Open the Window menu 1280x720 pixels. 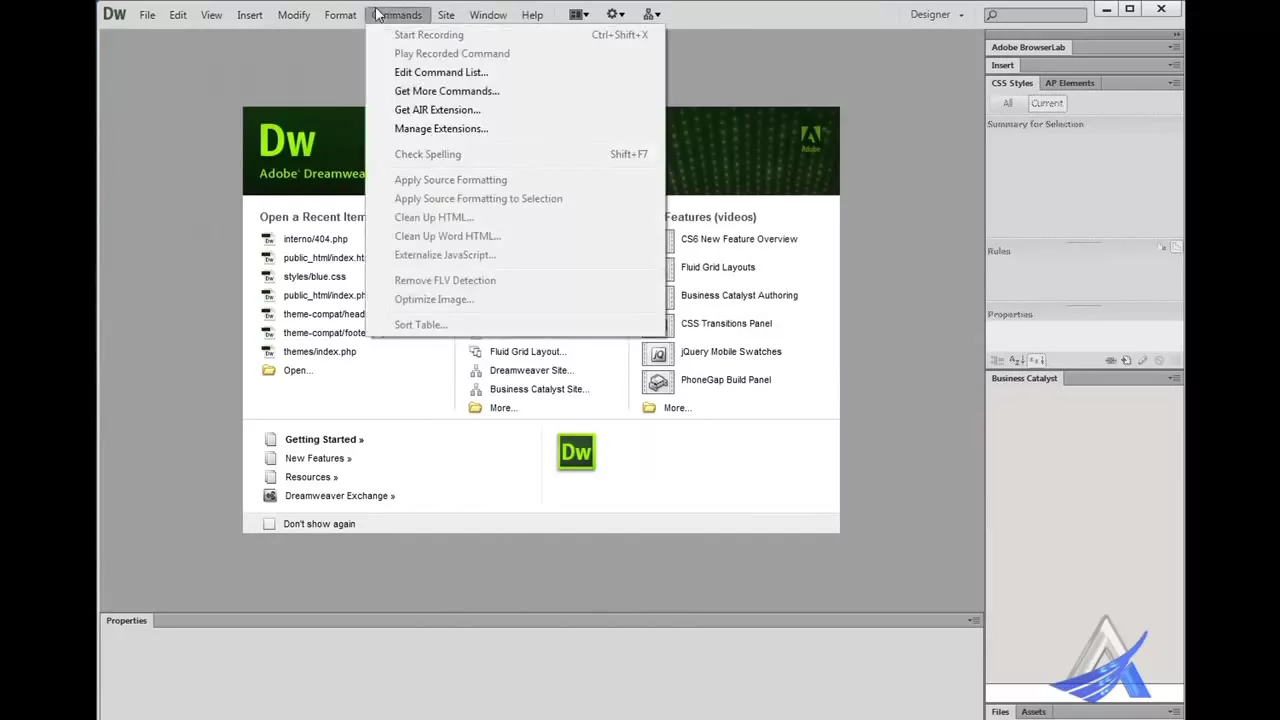488,15
